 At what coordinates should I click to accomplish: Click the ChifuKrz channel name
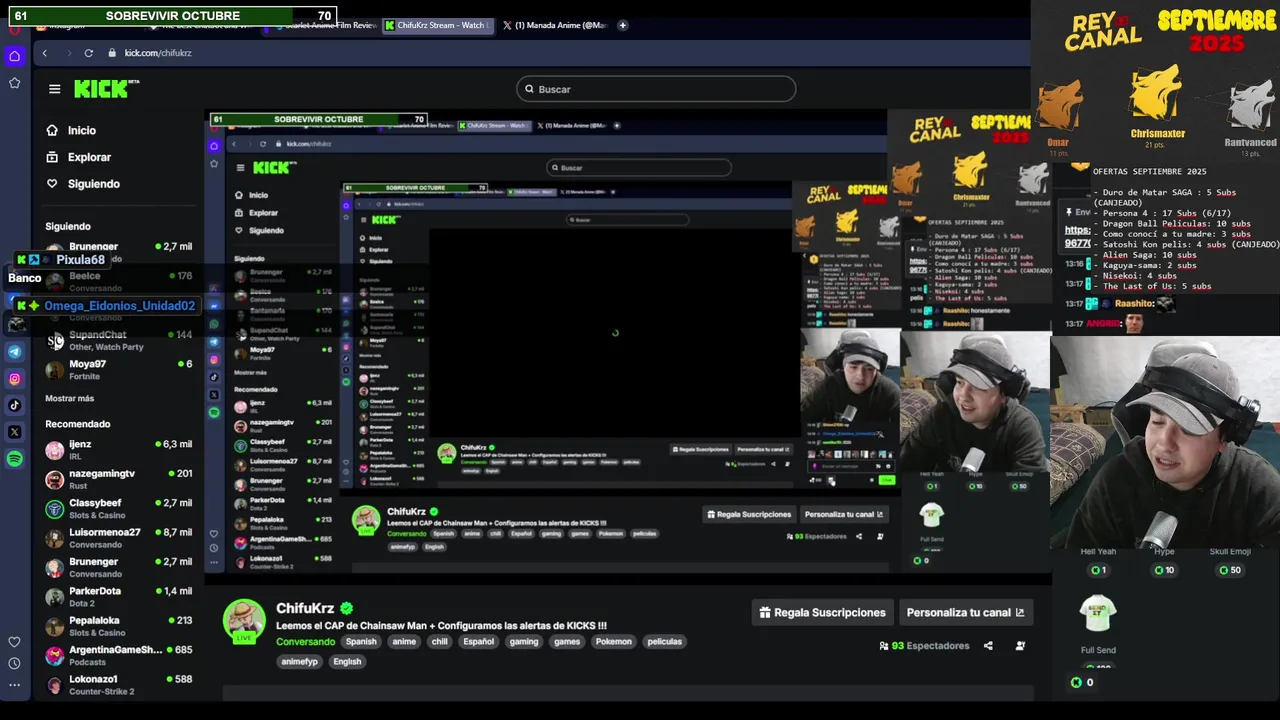pyautogui.click(x=305, y=608)
